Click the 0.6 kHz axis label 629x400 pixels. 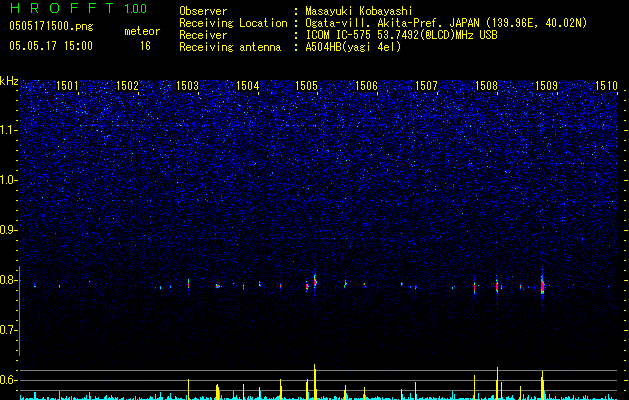pyautogui.click(x=8, y=380)
